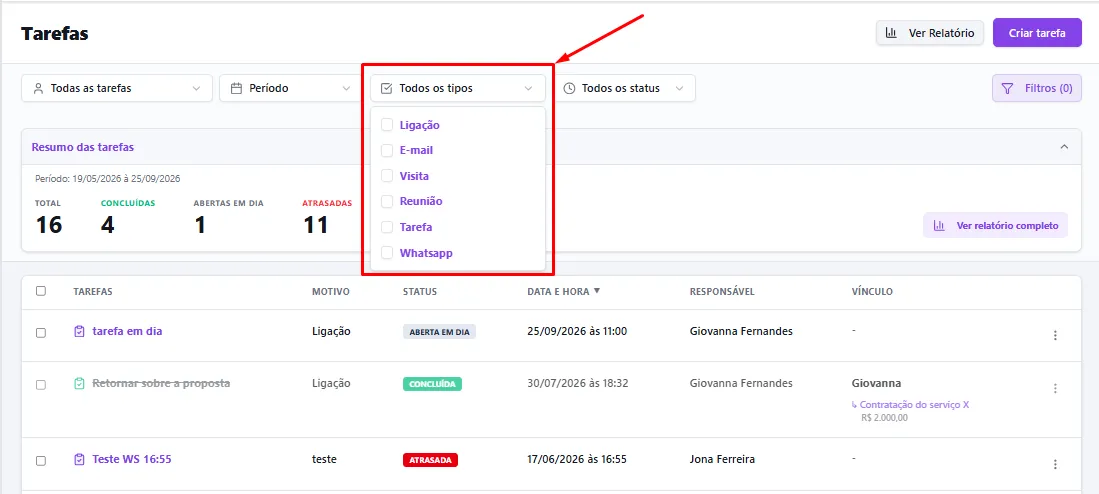Click the funnel icon in Filtros button

1007,88
